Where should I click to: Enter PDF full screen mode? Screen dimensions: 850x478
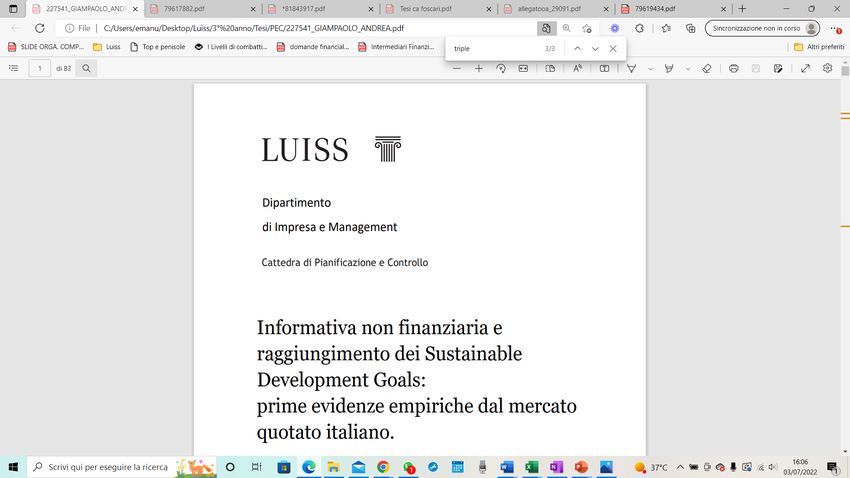806,68
